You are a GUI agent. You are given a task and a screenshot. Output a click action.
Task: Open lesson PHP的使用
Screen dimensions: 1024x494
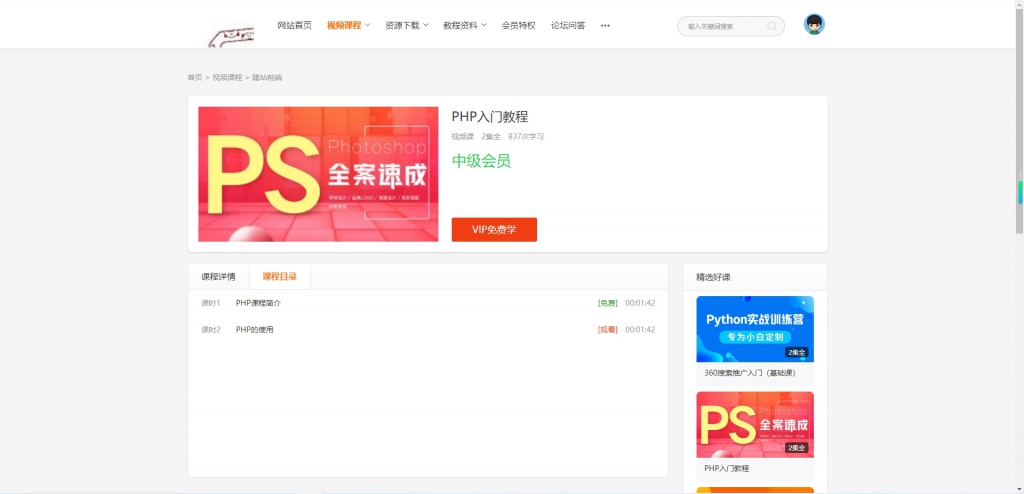[x=255, y=330]
